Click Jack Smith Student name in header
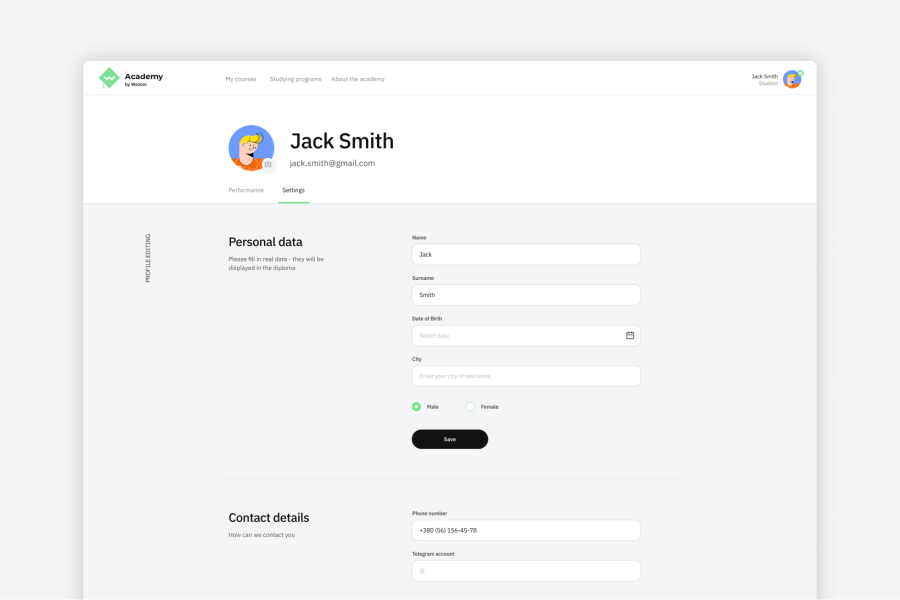Image resolution: width=900 pixels, height=600 pixels. [764, 79]
